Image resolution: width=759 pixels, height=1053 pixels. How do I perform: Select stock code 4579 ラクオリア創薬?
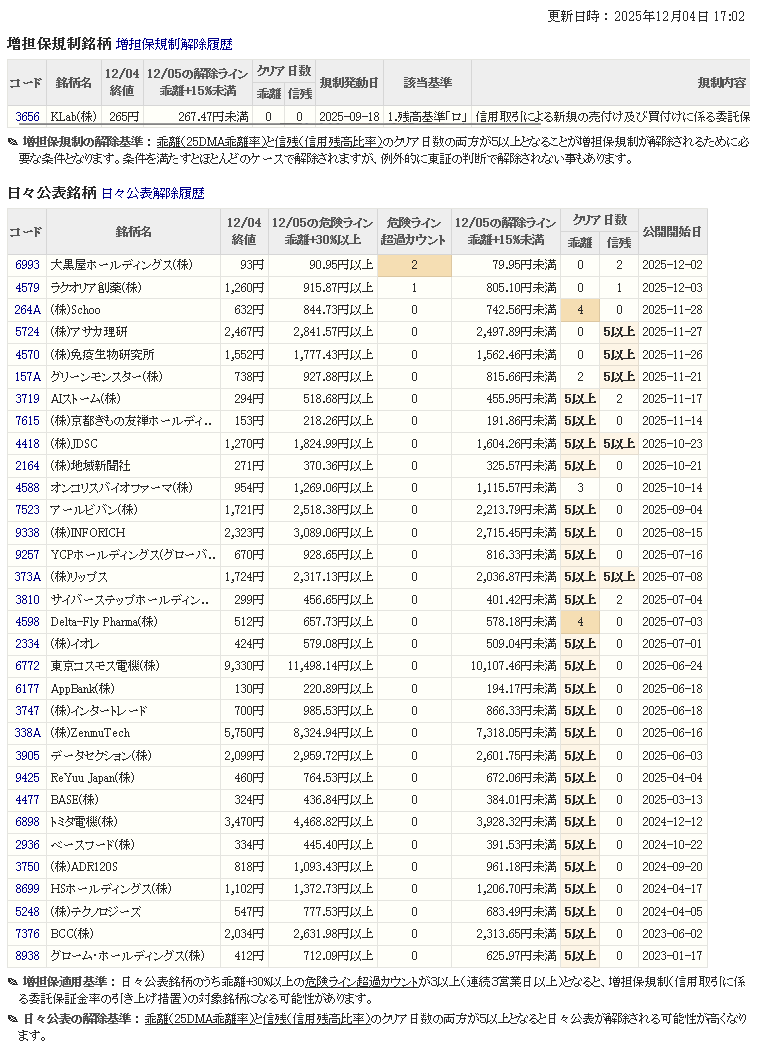click(x=27, y=288)
